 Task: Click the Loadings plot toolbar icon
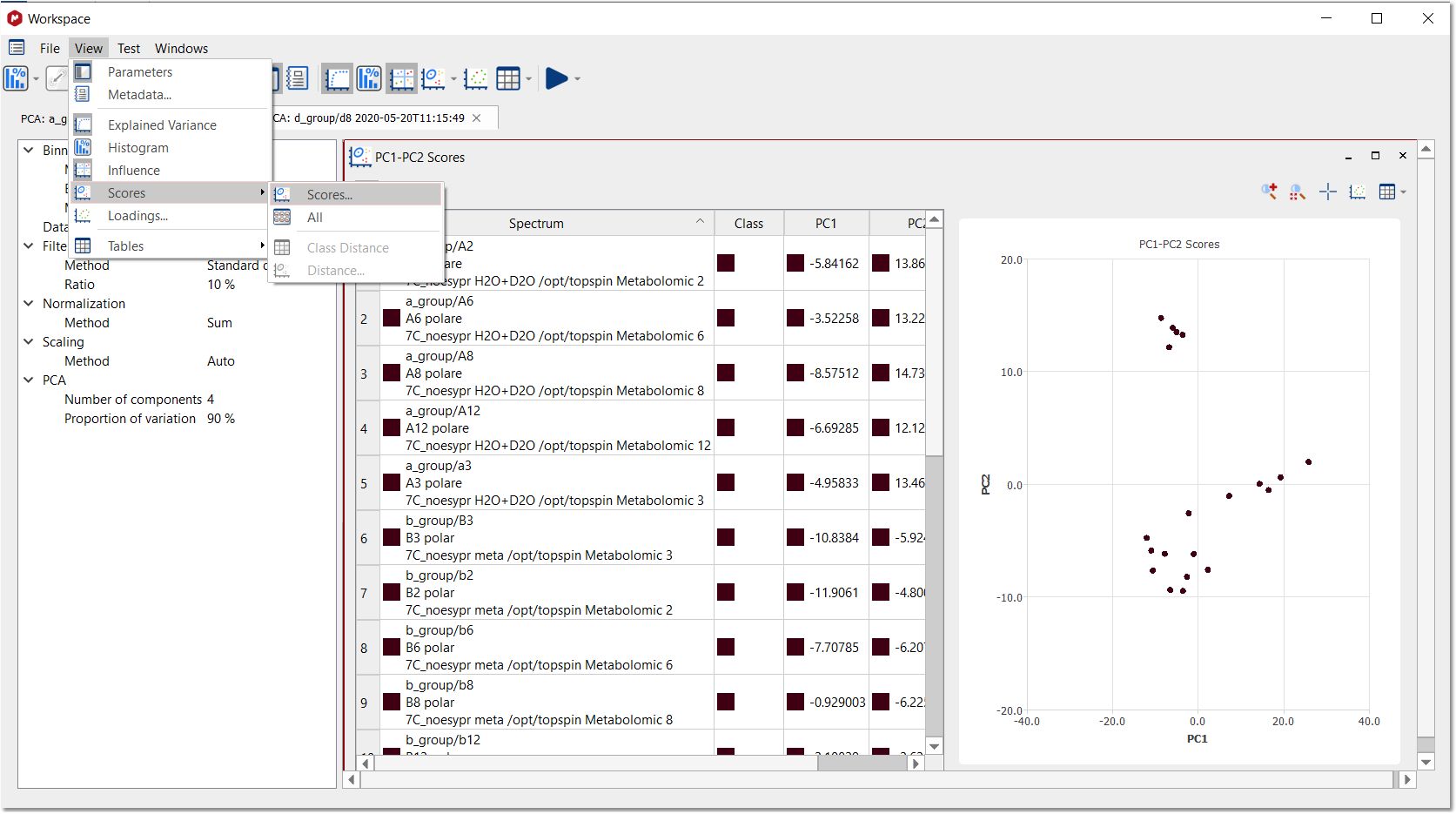[476, 78]
